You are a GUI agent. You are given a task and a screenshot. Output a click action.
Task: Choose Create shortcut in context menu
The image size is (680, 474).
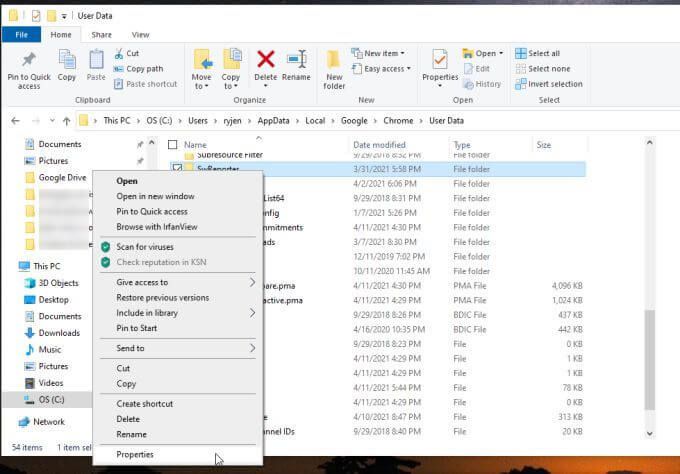coord(178,404)
